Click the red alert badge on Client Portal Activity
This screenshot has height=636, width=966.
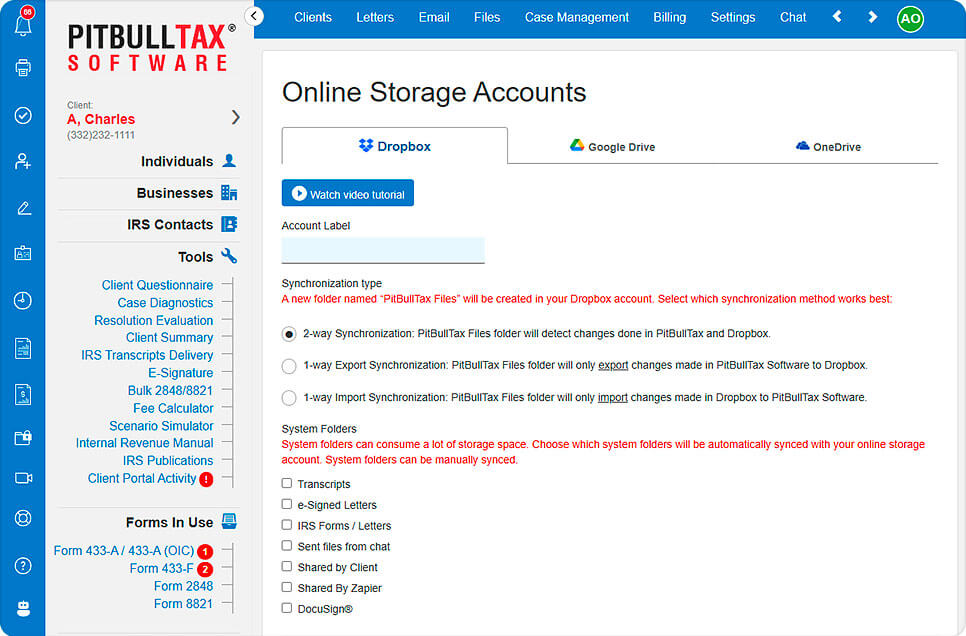point(206,479)
